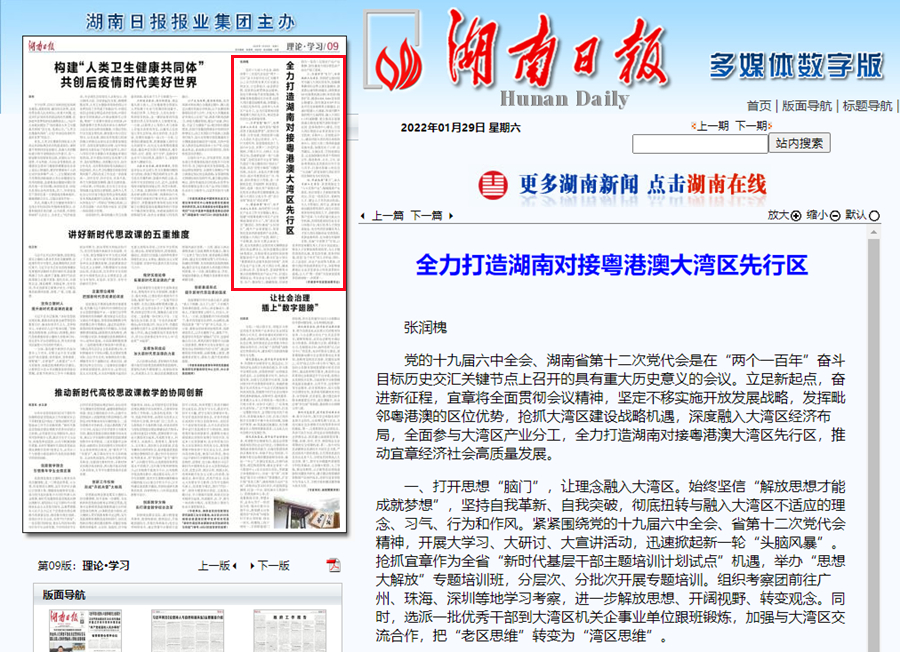
Task: Click the 版面导航 panel header below the page image
Action: (x=188, y=595)
